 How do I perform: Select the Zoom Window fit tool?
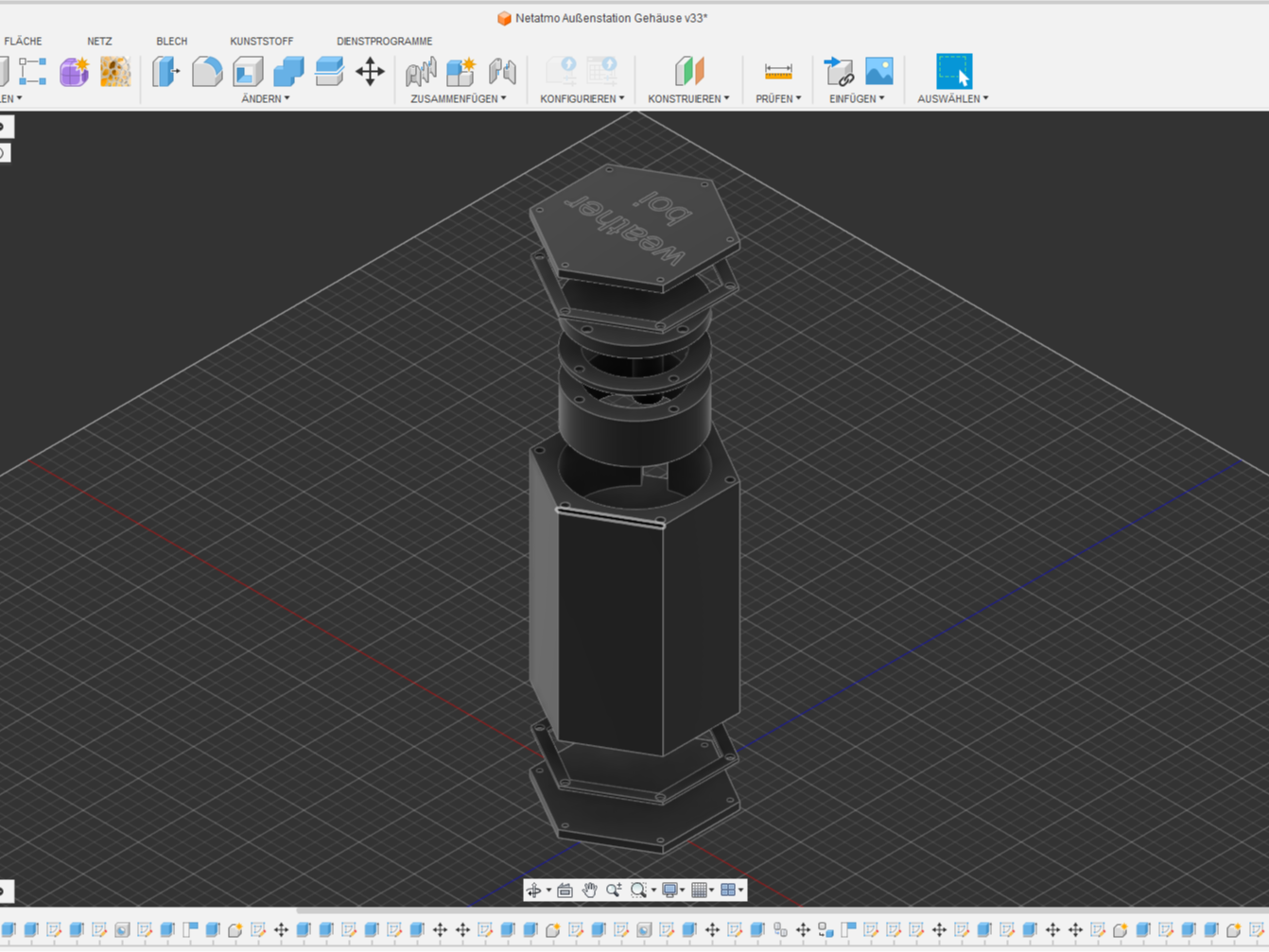coord(638,890)
